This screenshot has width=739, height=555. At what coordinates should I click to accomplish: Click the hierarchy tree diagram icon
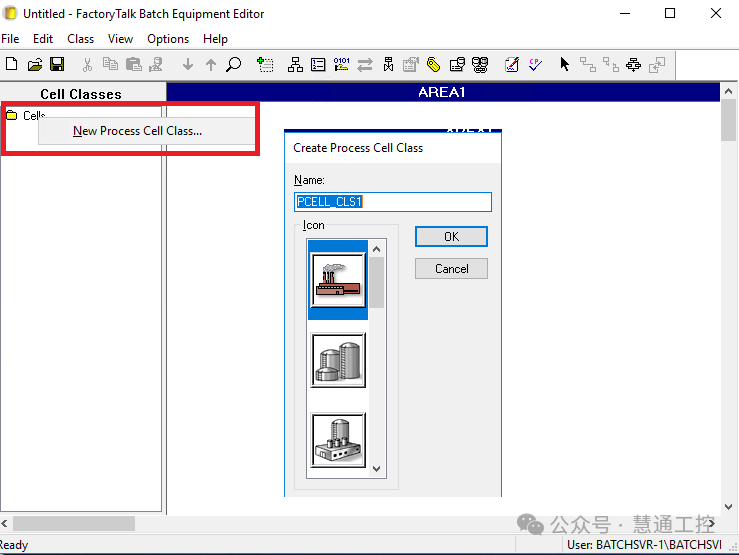click(x=295, y=64)
